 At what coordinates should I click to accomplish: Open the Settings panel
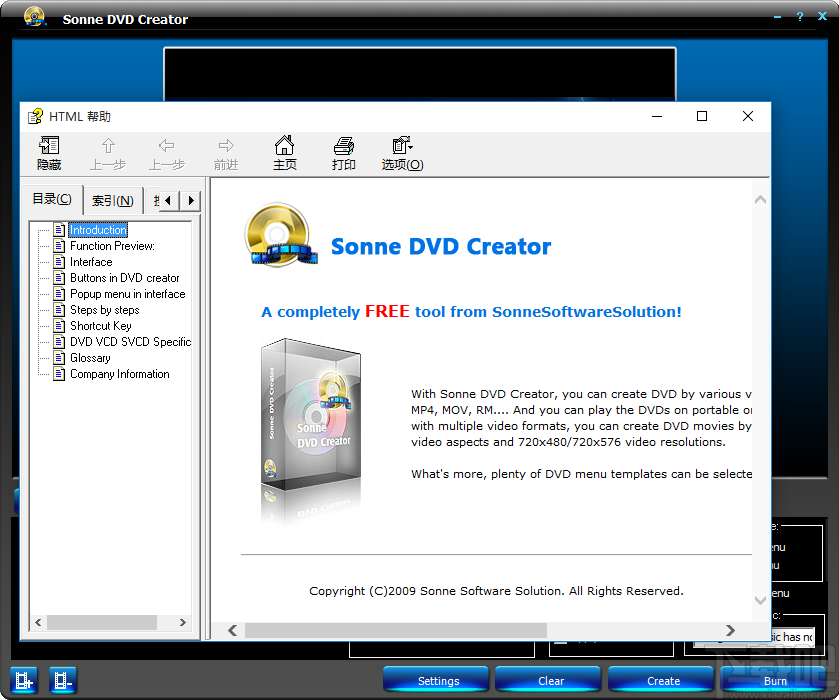(436, 680)
